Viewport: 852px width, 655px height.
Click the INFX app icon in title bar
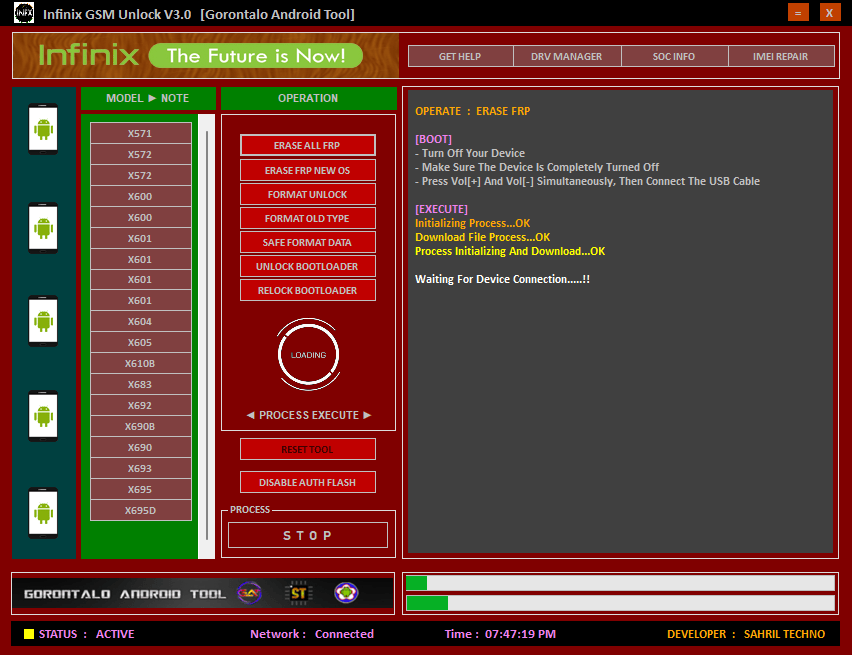point(23,13)
